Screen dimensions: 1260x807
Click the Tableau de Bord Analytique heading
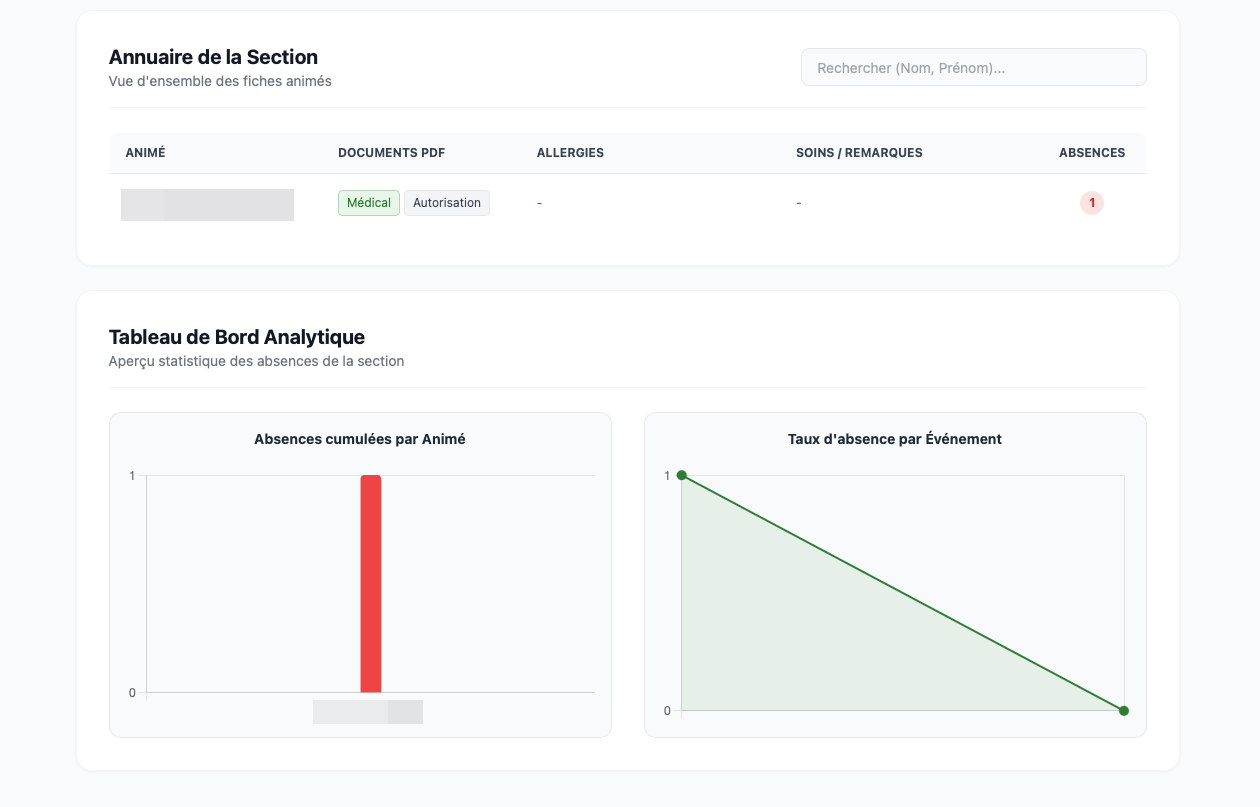[237, 337]
